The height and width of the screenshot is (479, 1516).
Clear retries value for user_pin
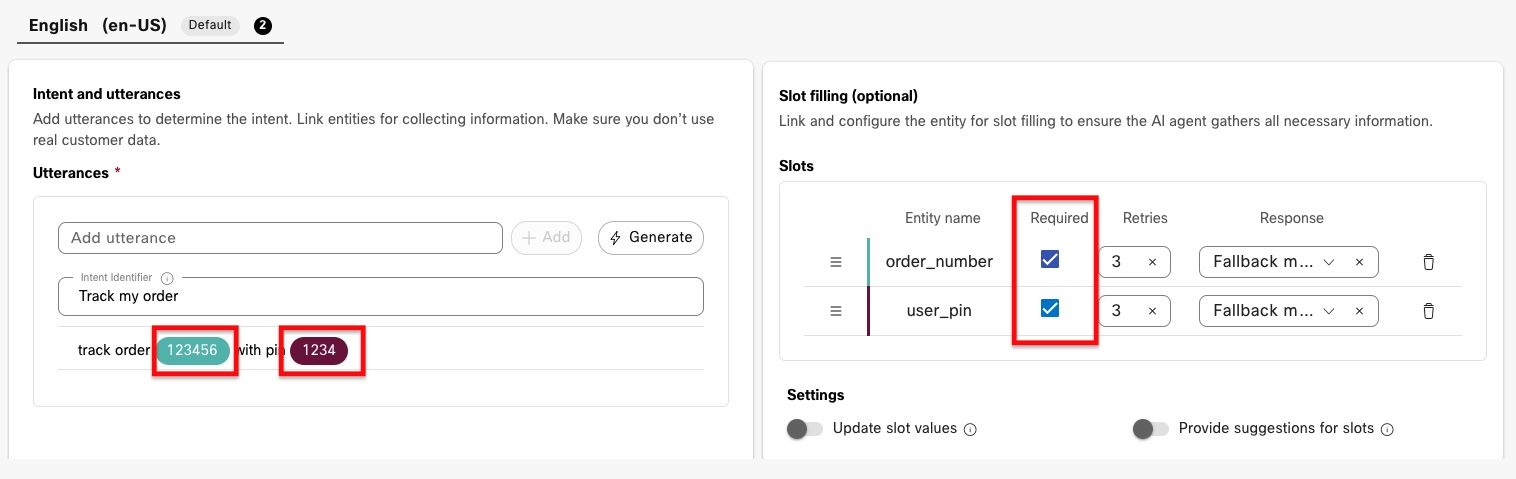pos(1152,311)
